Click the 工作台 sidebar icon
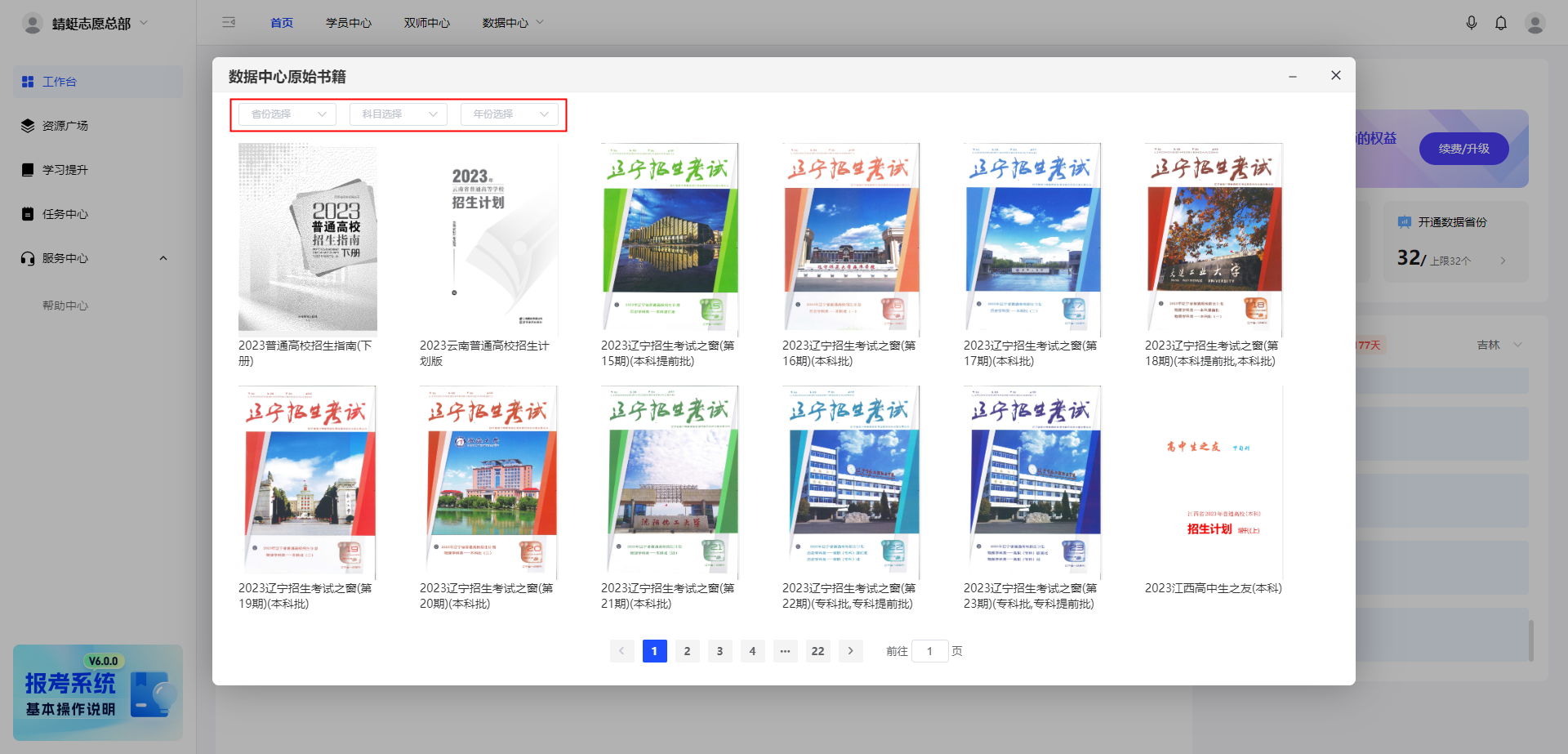 pos(28,82)
